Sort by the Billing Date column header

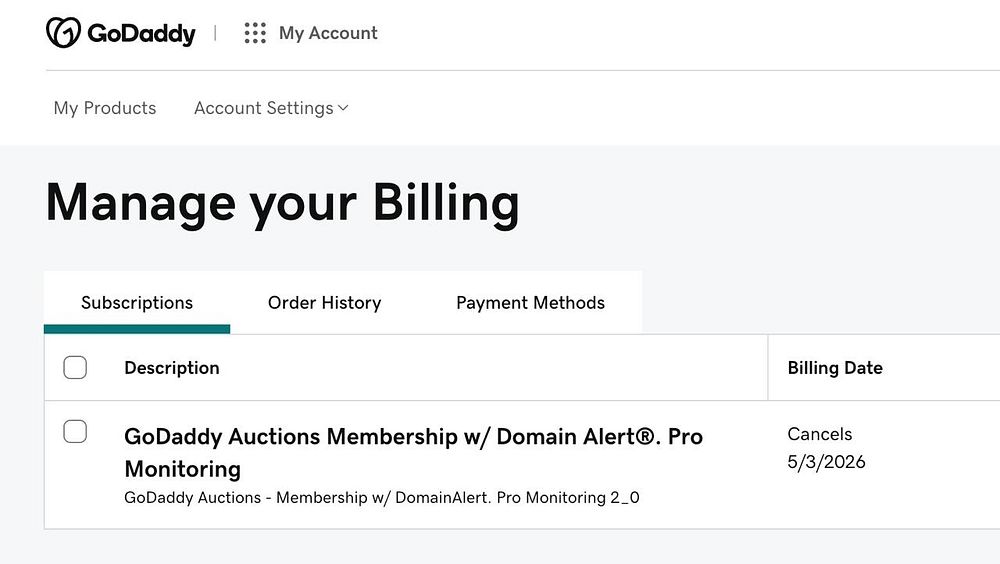(x=835, y=368)
